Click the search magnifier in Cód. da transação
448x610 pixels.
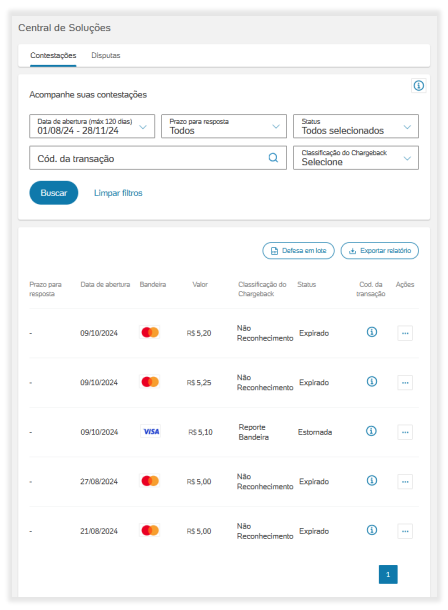pos(273,158)
